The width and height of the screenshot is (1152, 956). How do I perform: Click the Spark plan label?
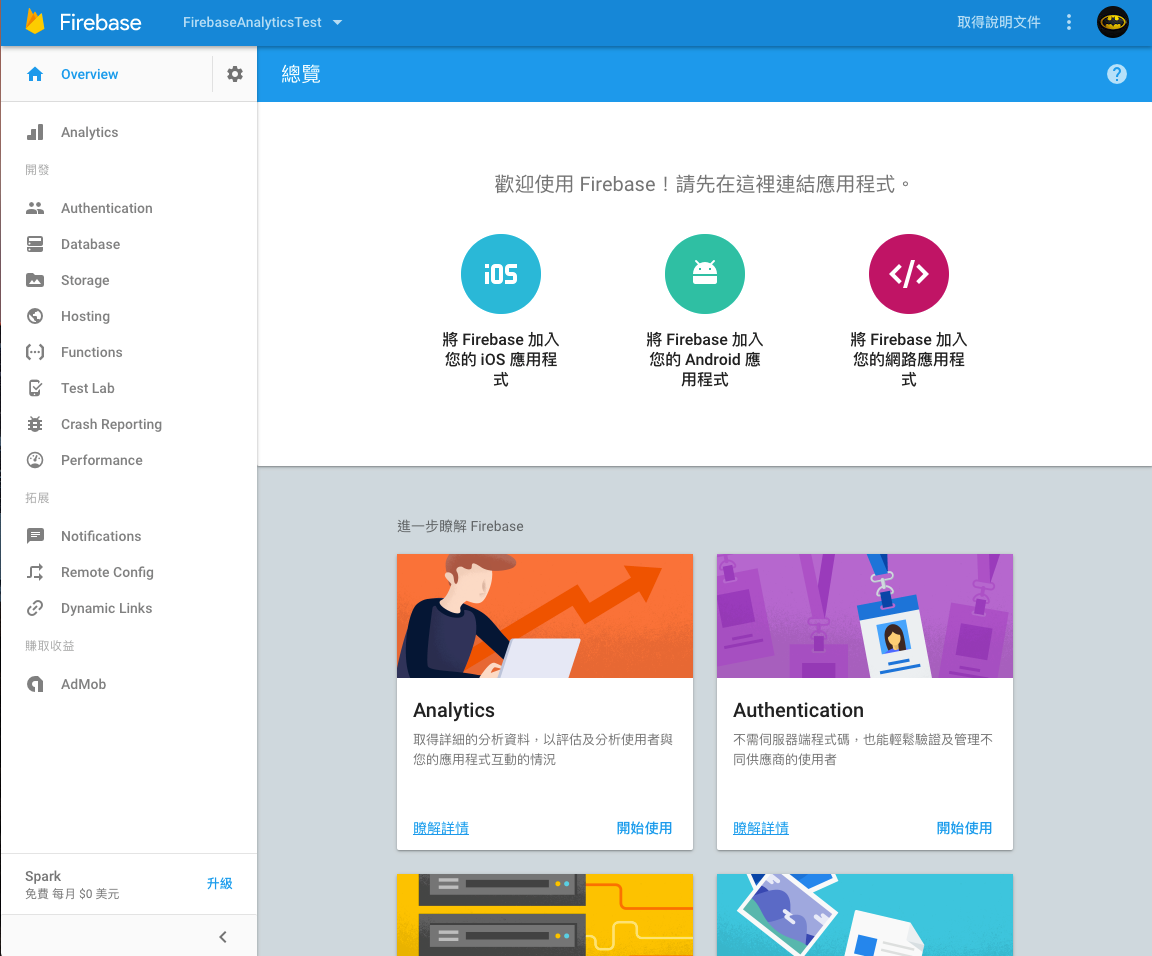pyautogui.click(x=43, y=876)
